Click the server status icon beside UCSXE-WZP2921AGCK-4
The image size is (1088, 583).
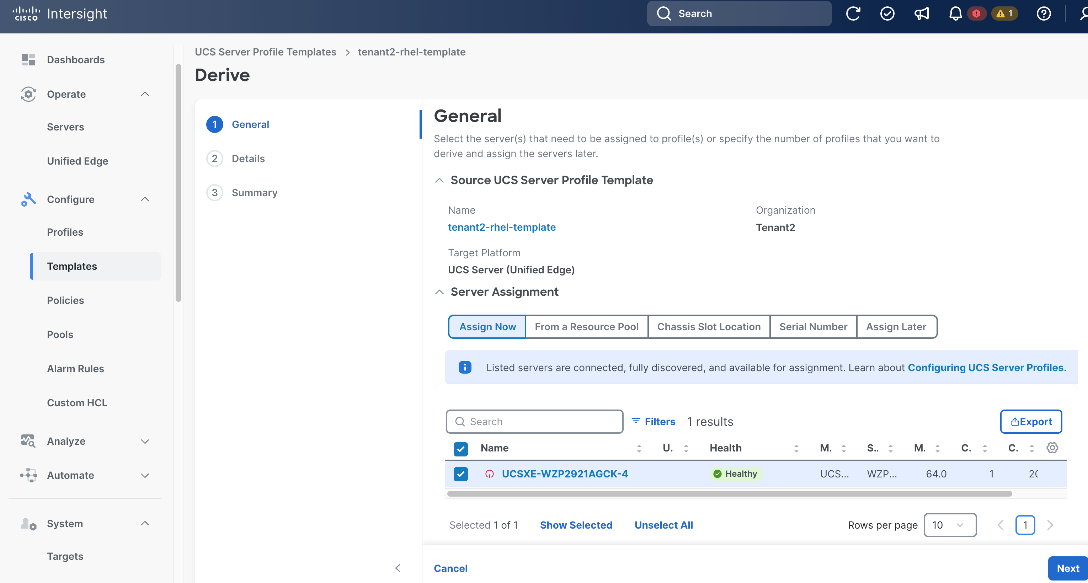(x=490, y=474)
